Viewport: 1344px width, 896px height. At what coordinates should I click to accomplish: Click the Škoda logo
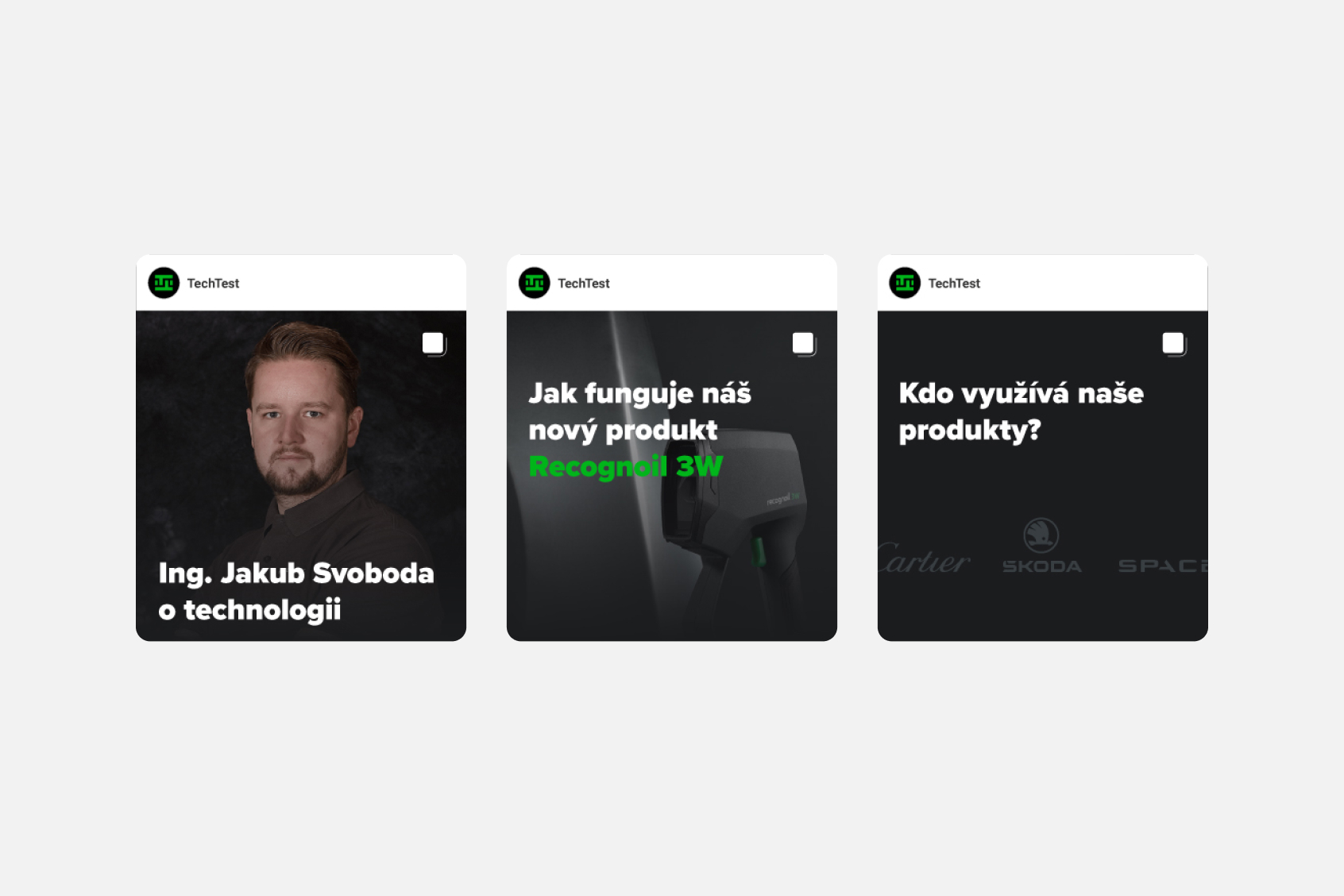click(x=1041, y=546)
